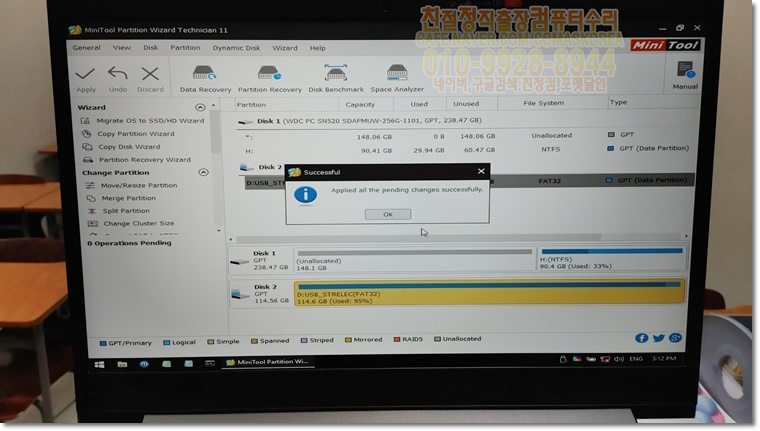Viewport: 760px width, 431px height.
Task: Click Mirrored legend swatch
Action: 348,340
